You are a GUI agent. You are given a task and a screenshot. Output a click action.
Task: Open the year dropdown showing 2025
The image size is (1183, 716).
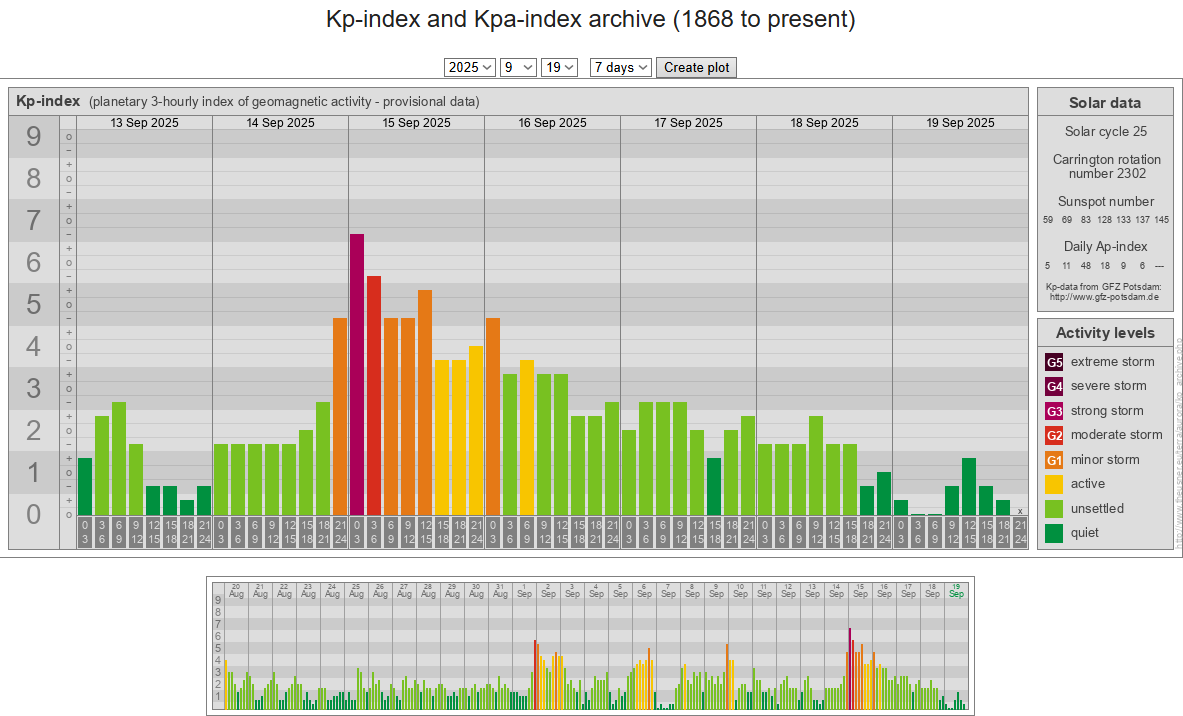[x=470, y=67]
